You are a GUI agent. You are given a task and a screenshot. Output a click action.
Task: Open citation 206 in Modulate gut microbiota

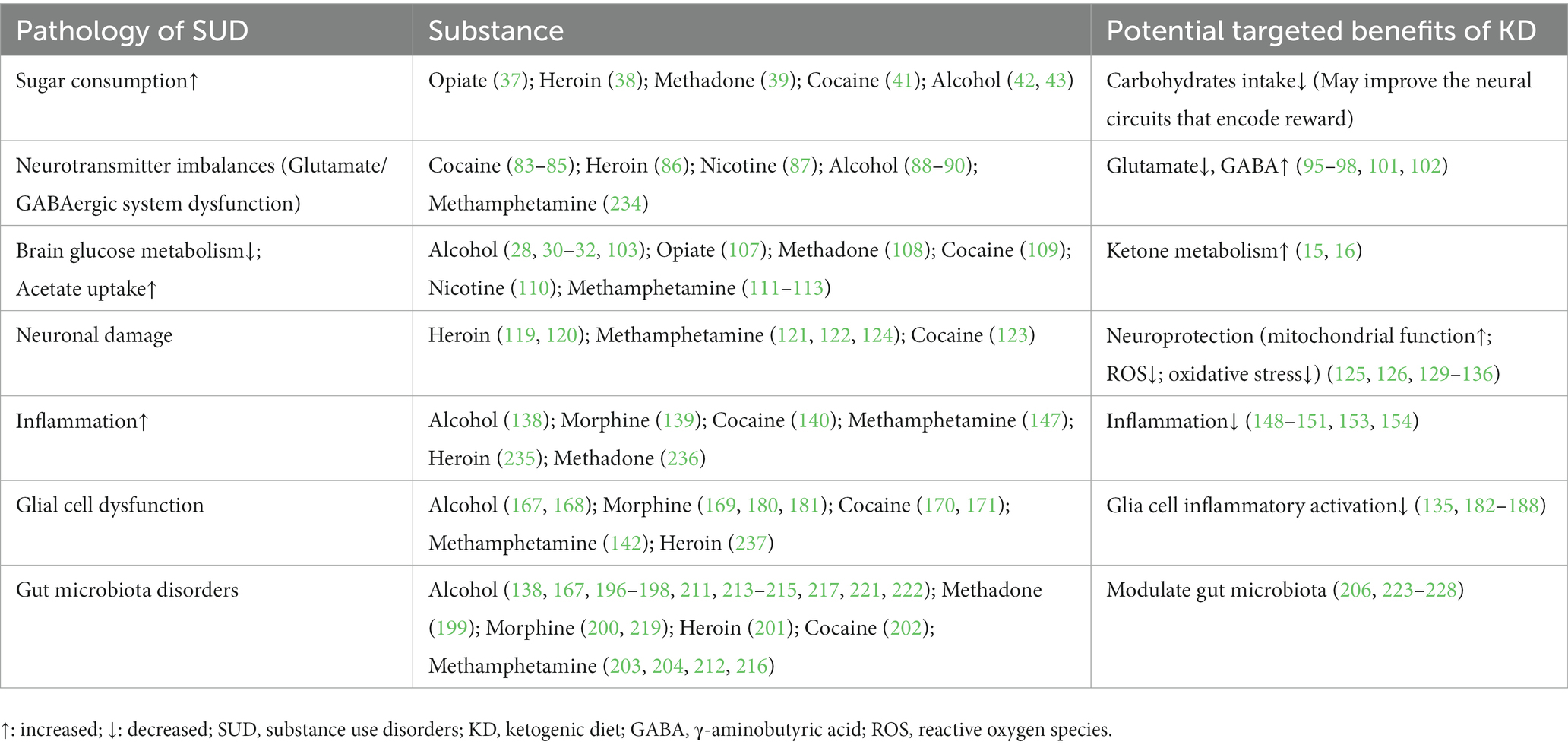1356,590
